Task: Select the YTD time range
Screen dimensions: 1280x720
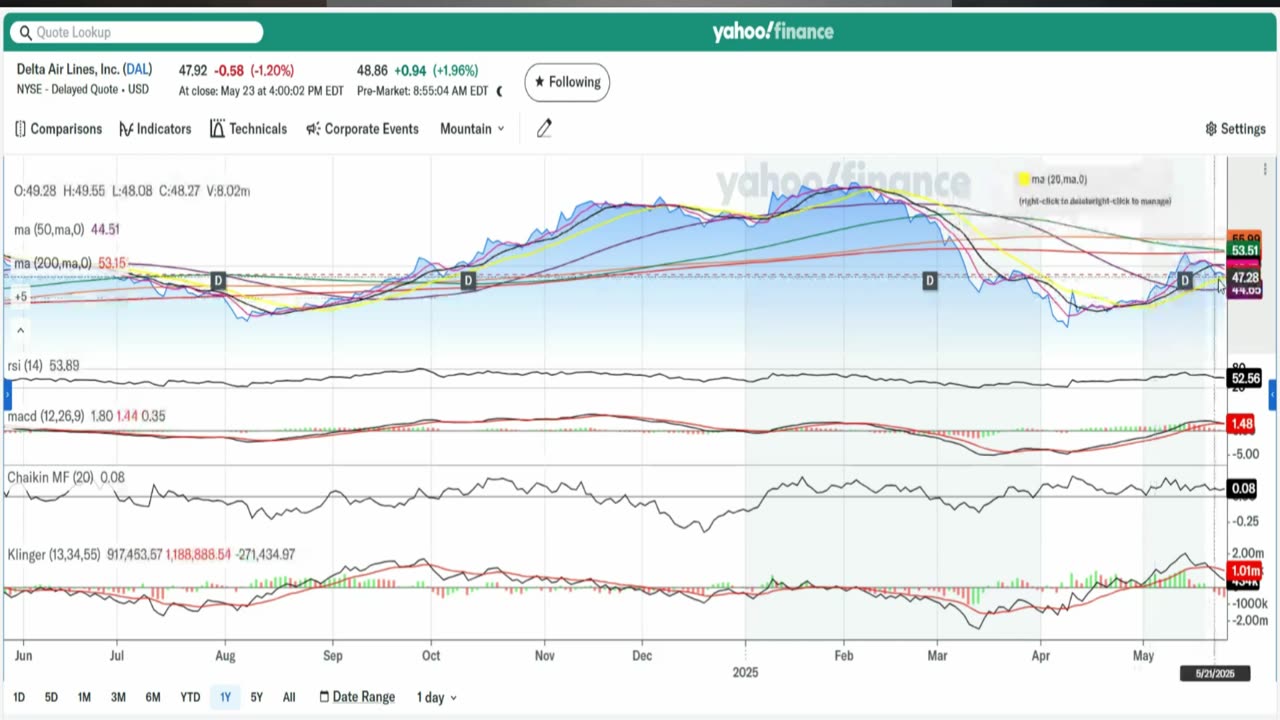Action: pyautogui.click(x=190, y=697)
